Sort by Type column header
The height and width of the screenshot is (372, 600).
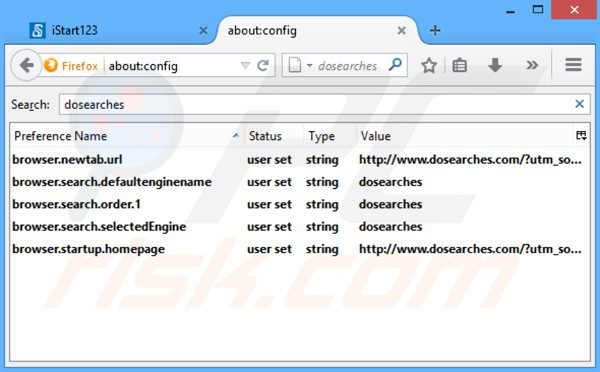coord(330,136)
